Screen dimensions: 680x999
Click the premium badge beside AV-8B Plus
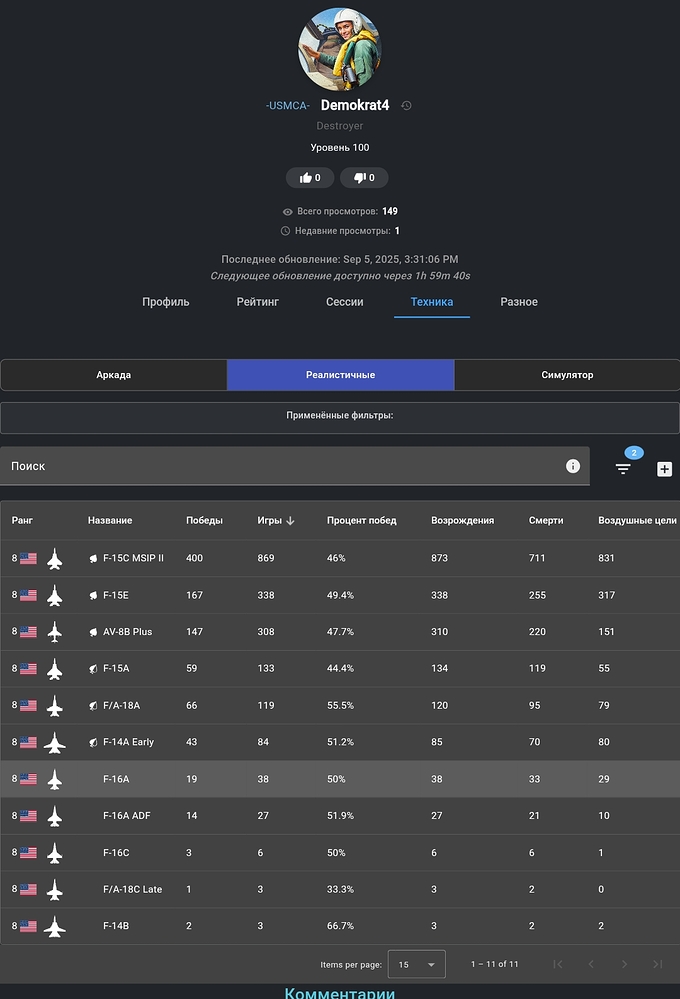(x=93, y=632)
